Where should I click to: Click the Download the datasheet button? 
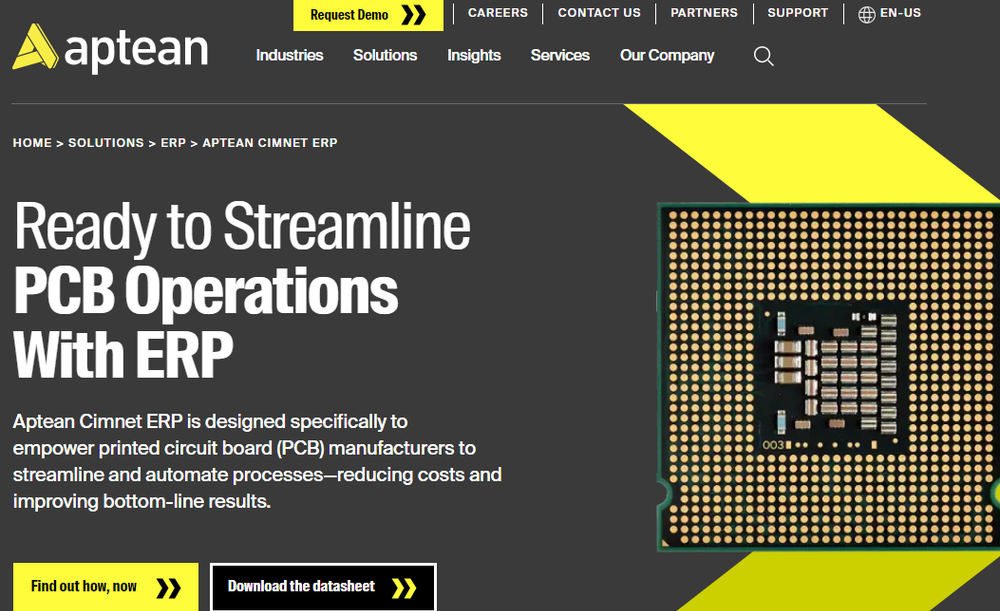(323, 587)
